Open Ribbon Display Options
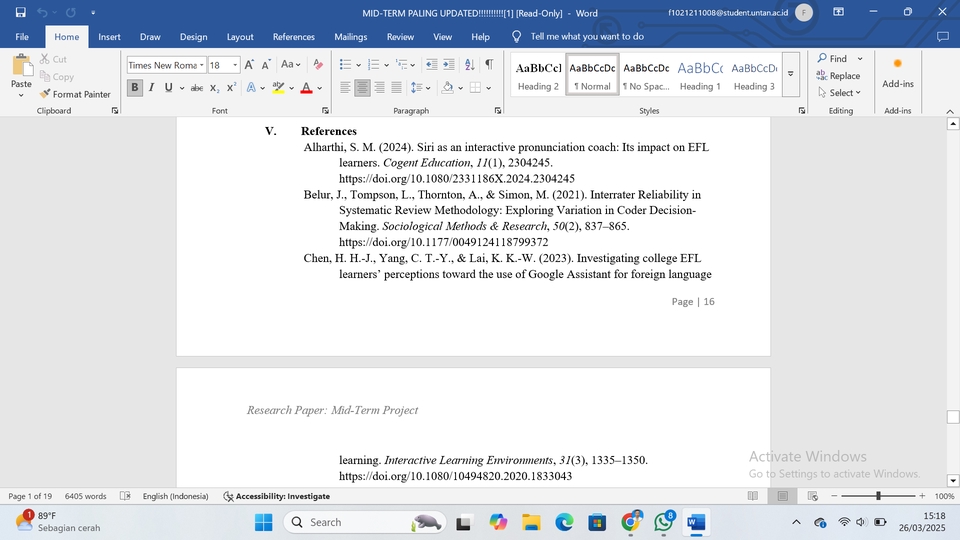Screen dimensions: 960x540 (838, 12)
